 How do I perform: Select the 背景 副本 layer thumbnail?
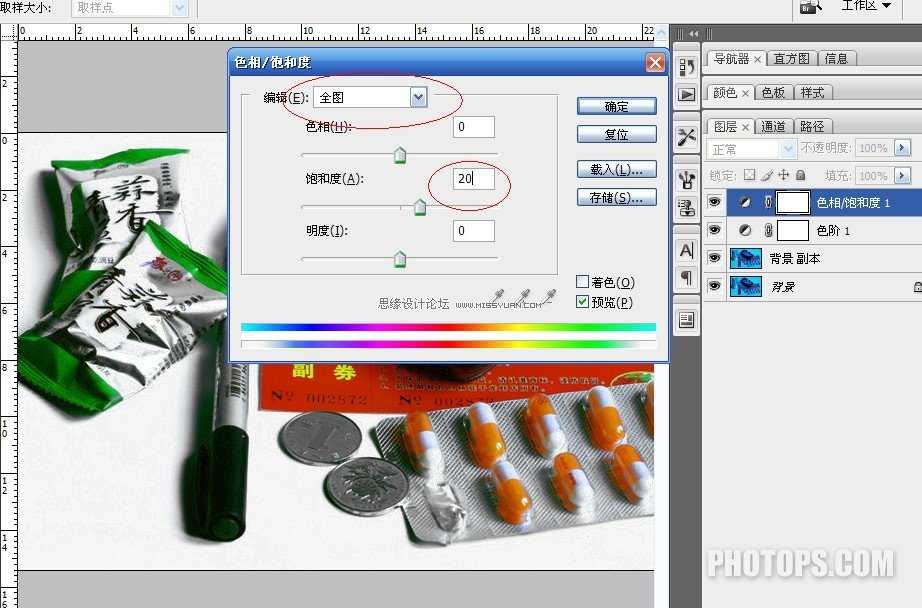click(746, 258)
